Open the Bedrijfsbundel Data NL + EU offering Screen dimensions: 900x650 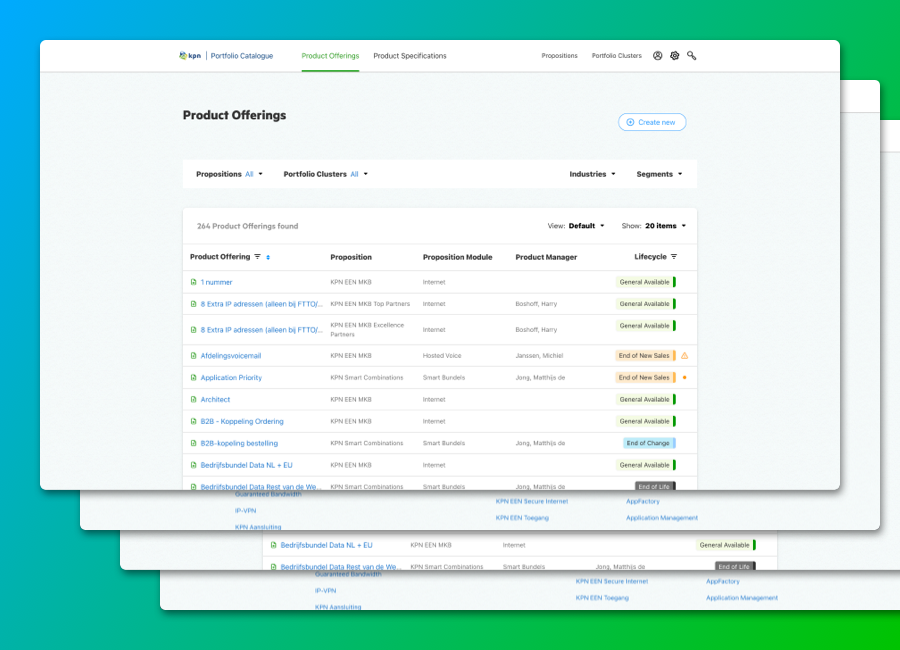pyautogui.click(x=246, y=465)
